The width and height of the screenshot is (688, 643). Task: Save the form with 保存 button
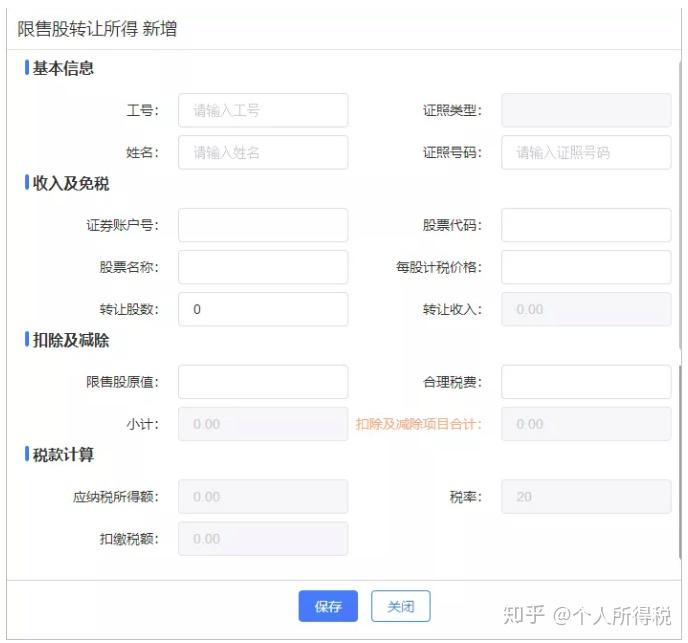(328, 607)
